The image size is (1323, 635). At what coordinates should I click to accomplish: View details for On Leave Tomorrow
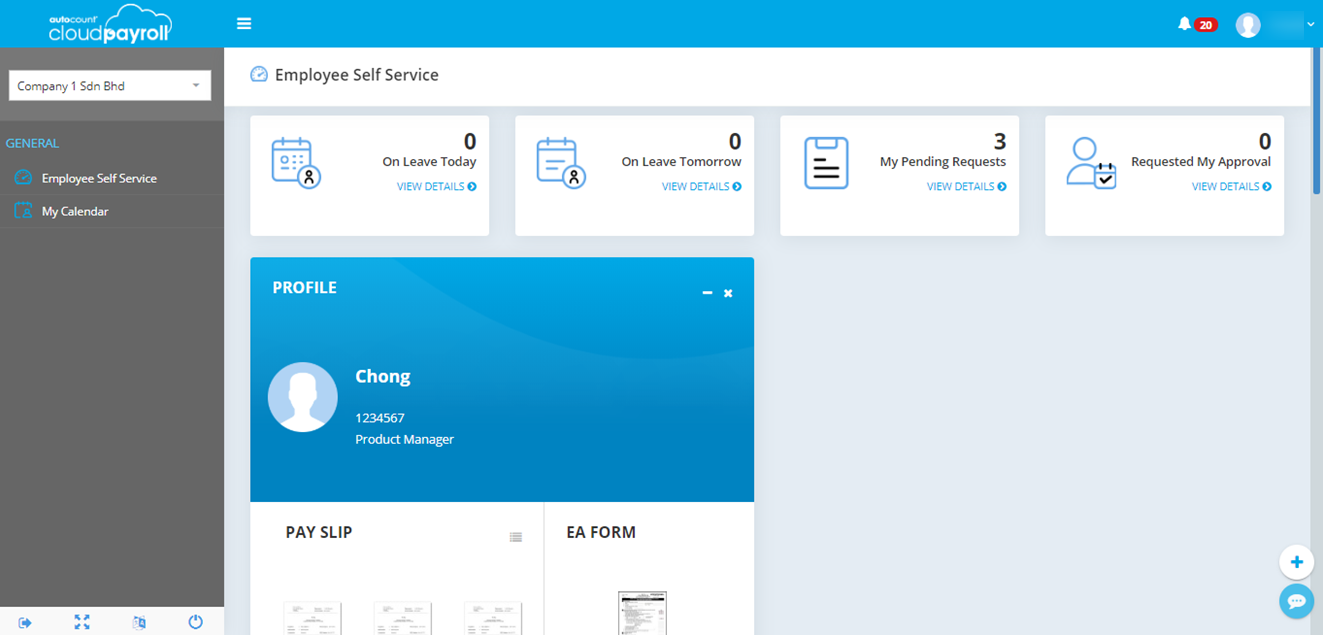pos(701,187)
